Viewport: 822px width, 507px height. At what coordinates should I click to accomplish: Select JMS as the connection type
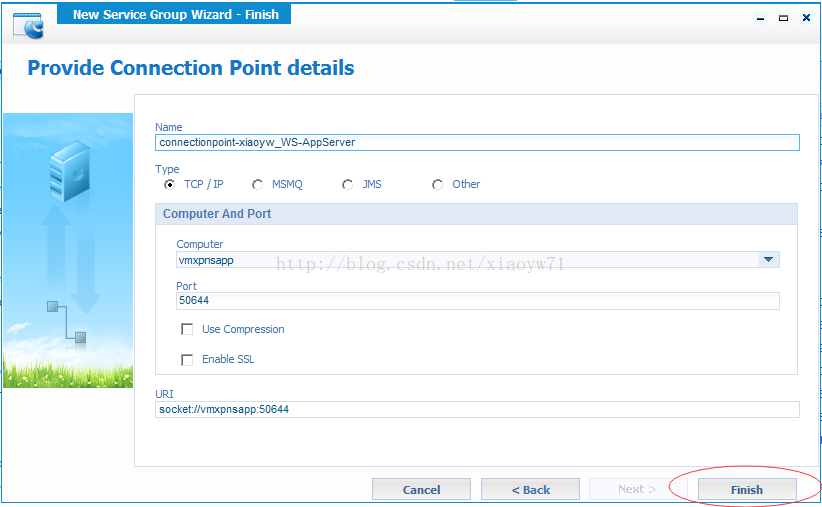348,185
